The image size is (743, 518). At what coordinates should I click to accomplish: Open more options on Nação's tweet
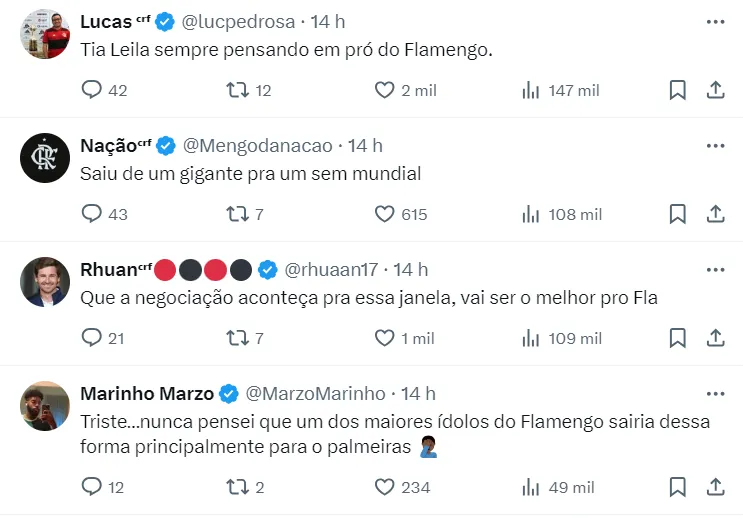715,145
